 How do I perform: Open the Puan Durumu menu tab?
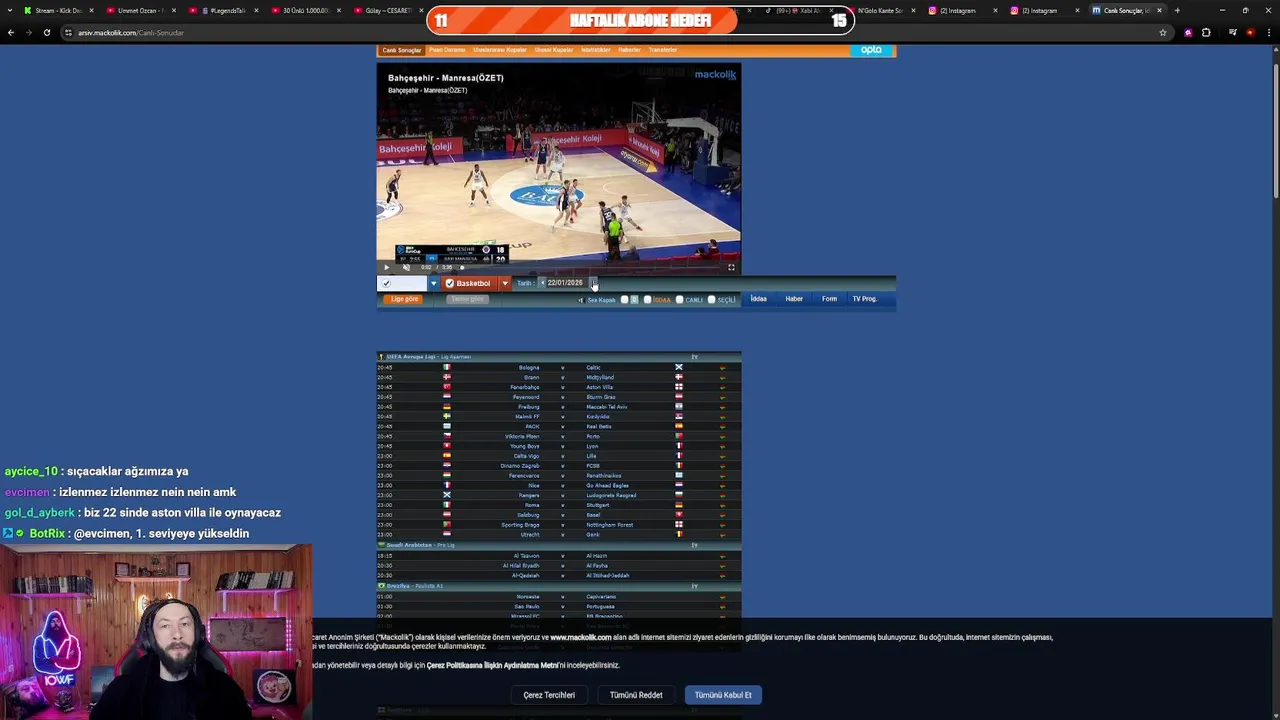[447, 50]
